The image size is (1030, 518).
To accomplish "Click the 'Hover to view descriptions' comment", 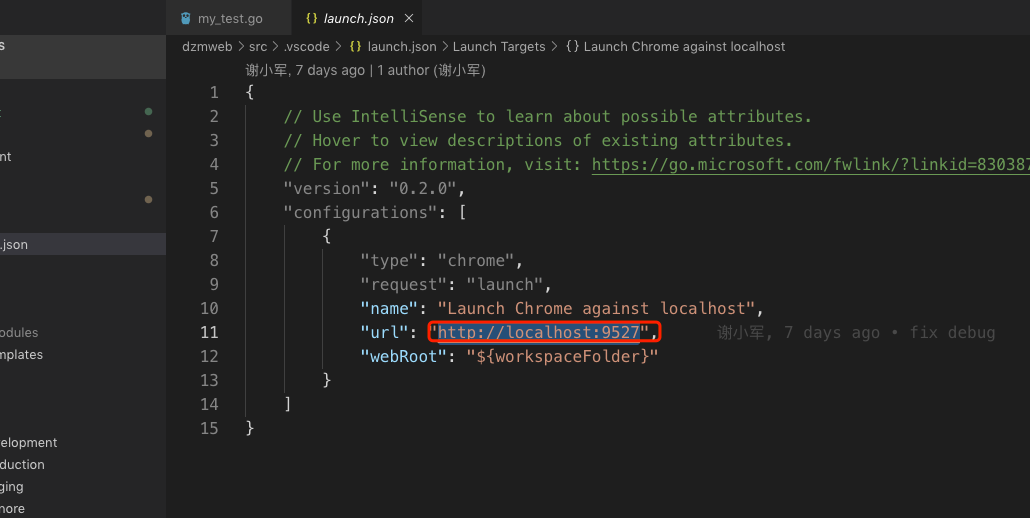I will click(x=538, y=140).
